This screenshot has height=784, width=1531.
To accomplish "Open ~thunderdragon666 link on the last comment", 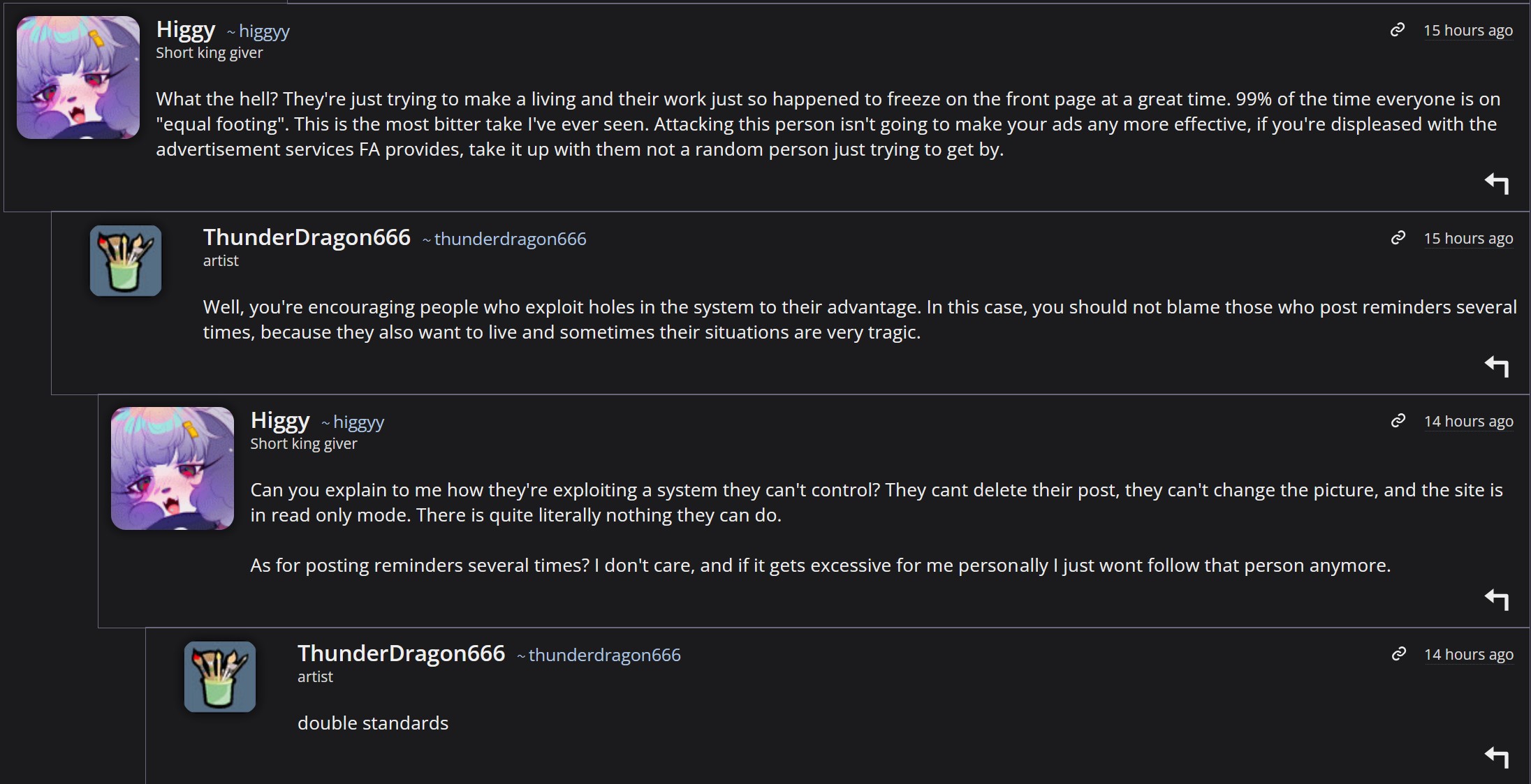I will coord(604,656).
